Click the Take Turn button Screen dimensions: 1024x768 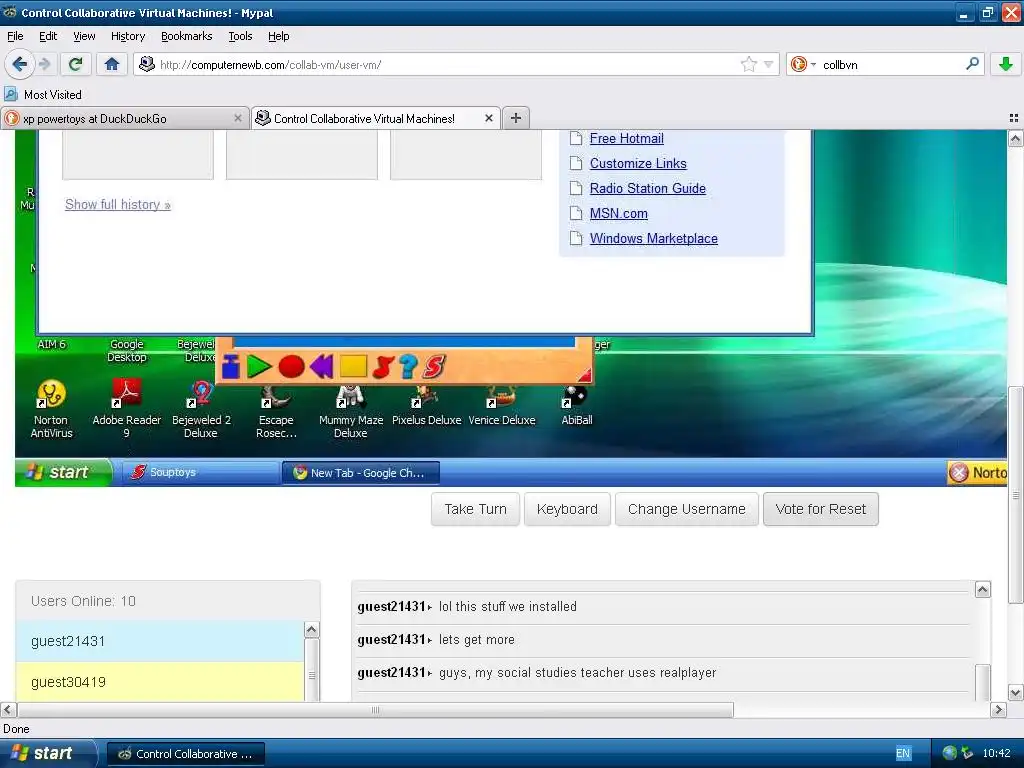click(475, 509)
